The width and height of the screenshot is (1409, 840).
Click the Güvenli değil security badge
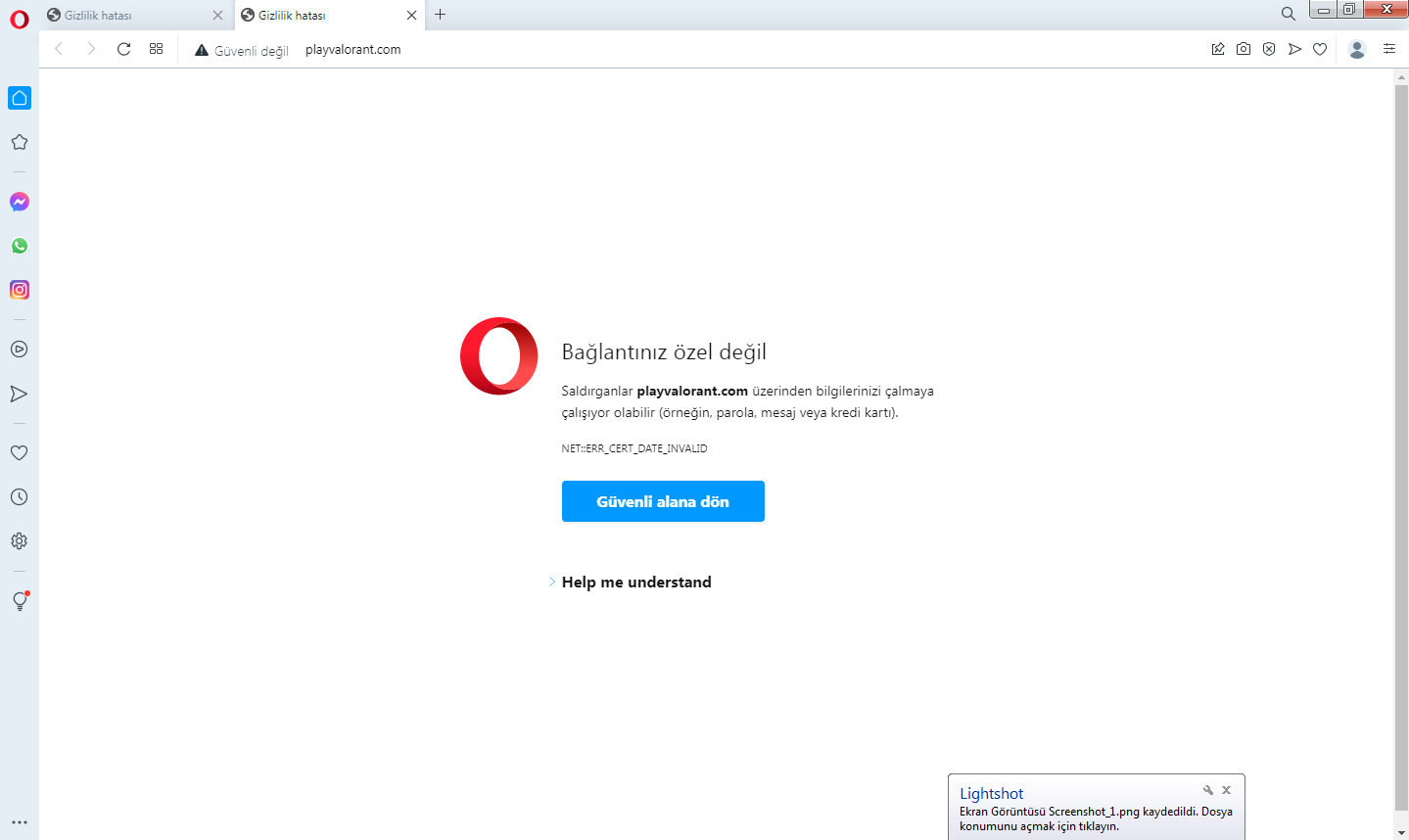pos(242,50)
